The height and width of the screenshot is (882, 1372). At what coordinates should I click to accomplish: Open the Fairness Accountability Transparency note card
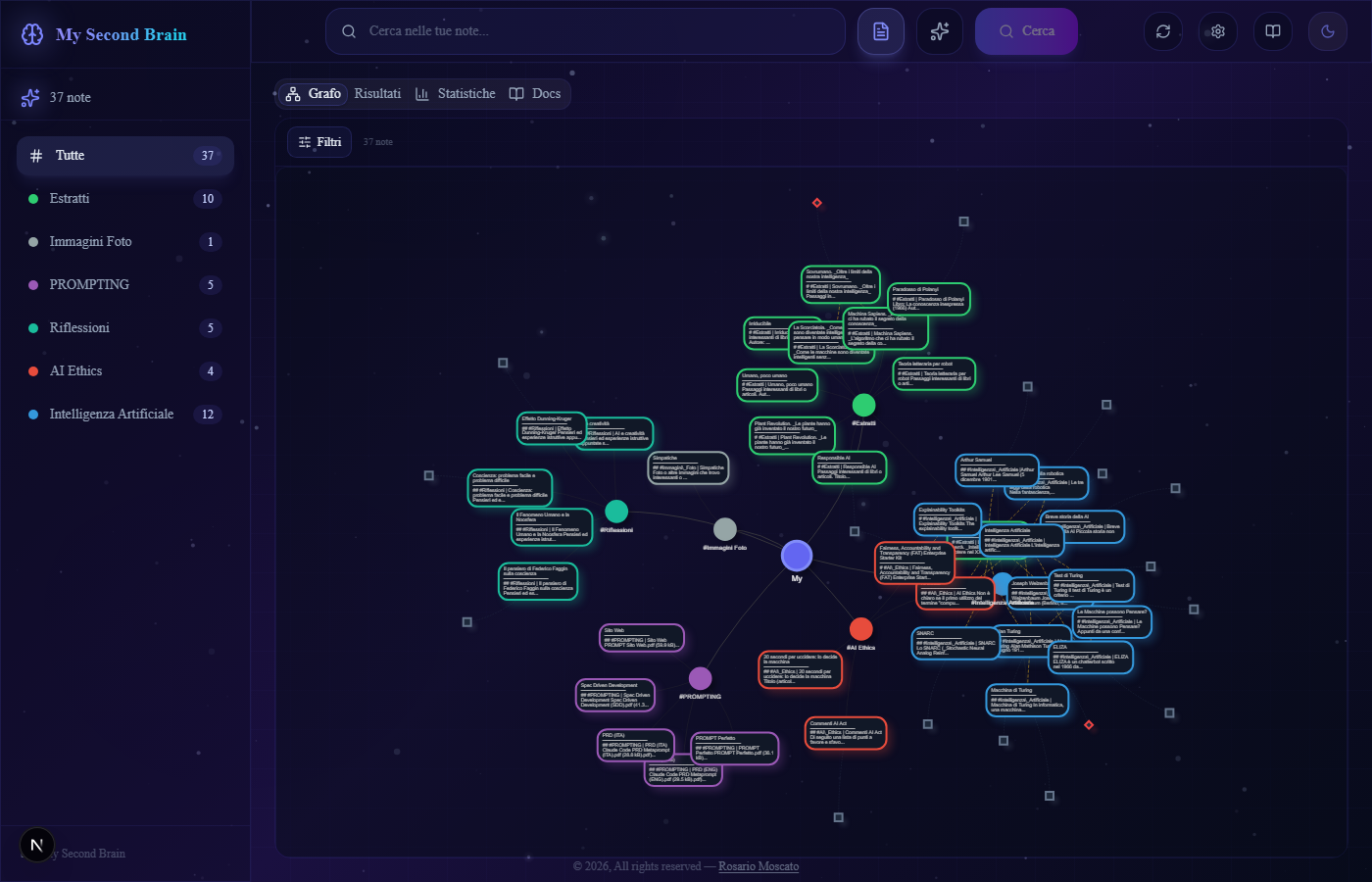tap(914, 563)
